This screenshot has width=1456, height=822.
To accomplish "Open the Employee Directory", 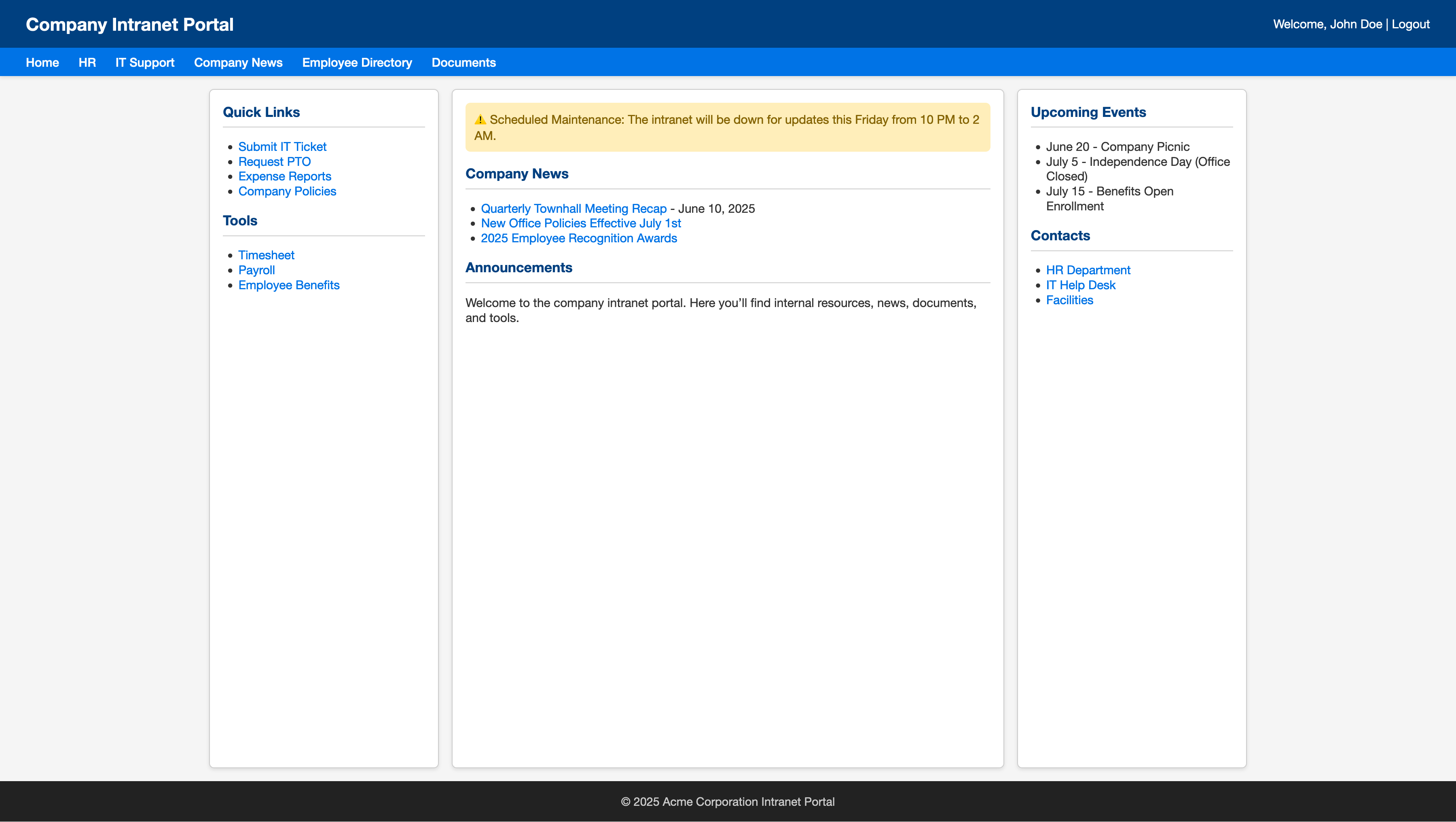I will [357, 62].
